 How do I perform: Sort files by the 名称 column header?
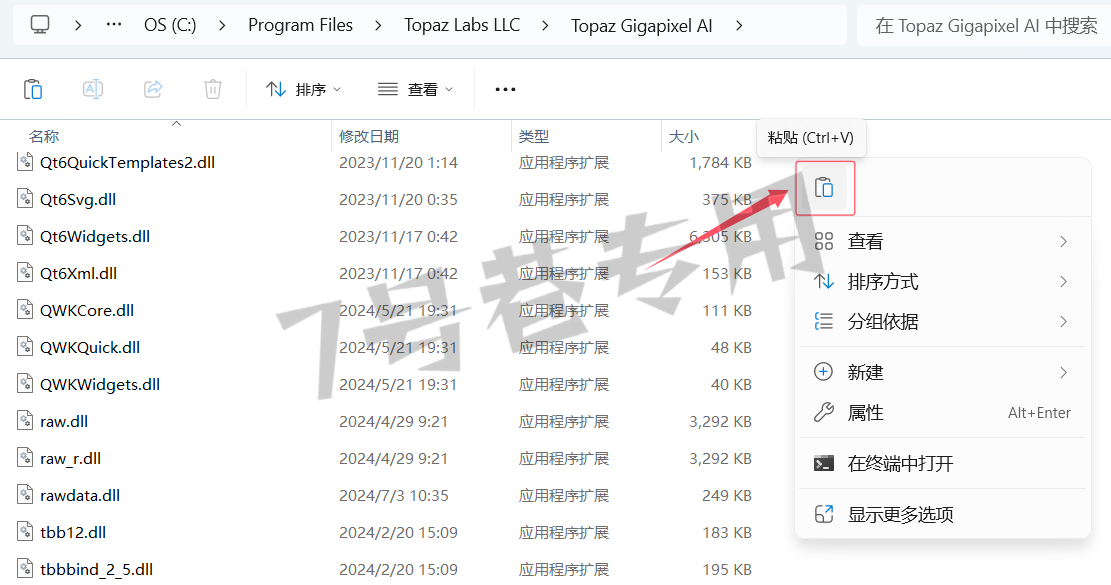point(44,136)
